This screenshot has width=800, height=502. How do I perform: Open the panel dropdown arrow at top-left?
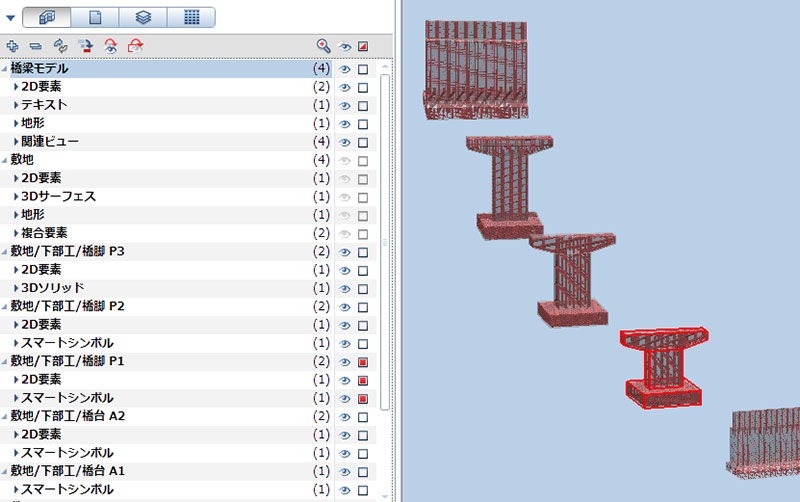click(10, 18)
